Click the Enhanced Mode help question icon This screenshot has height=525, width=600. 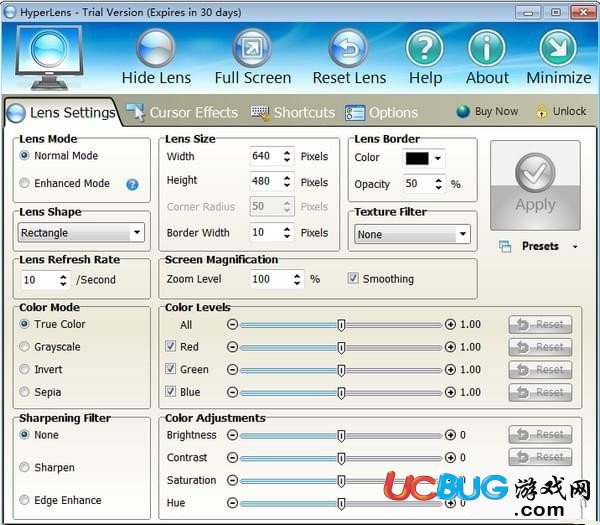coord(132,184)
